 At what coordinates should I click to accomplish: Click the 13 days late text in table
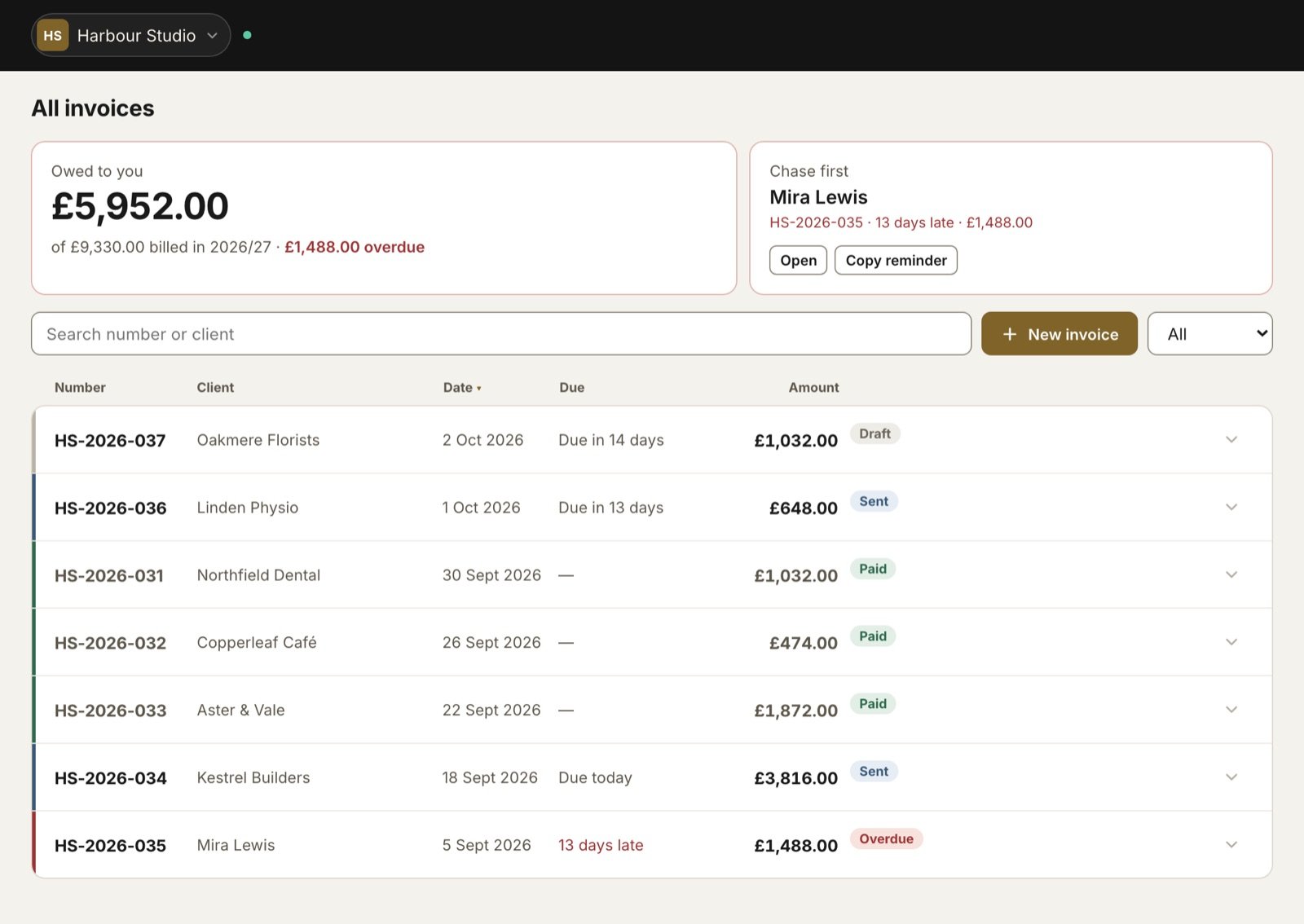coord(601,846)
